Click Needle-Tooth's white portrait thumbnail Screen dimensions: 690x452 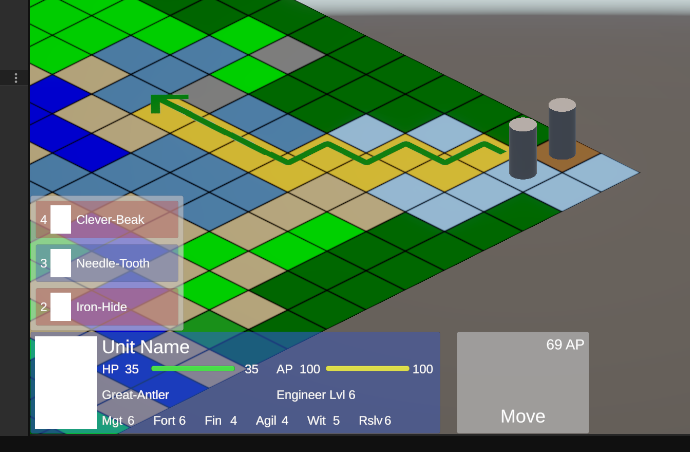61,263
